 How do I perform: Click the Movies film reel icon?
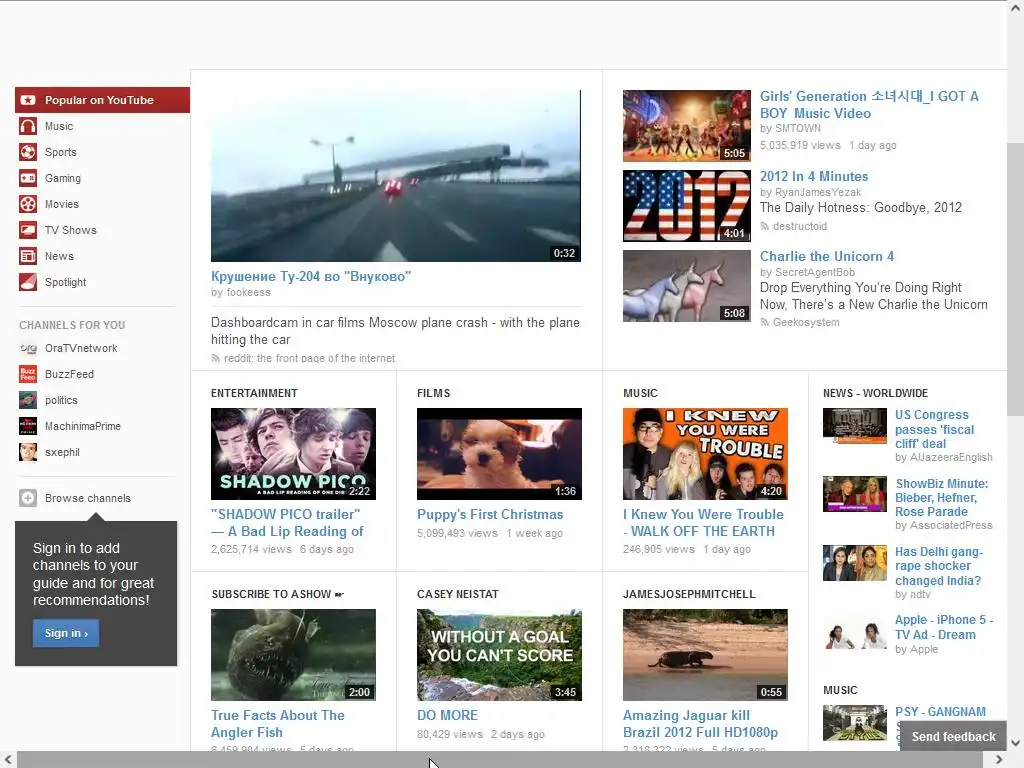coord(27,204)
